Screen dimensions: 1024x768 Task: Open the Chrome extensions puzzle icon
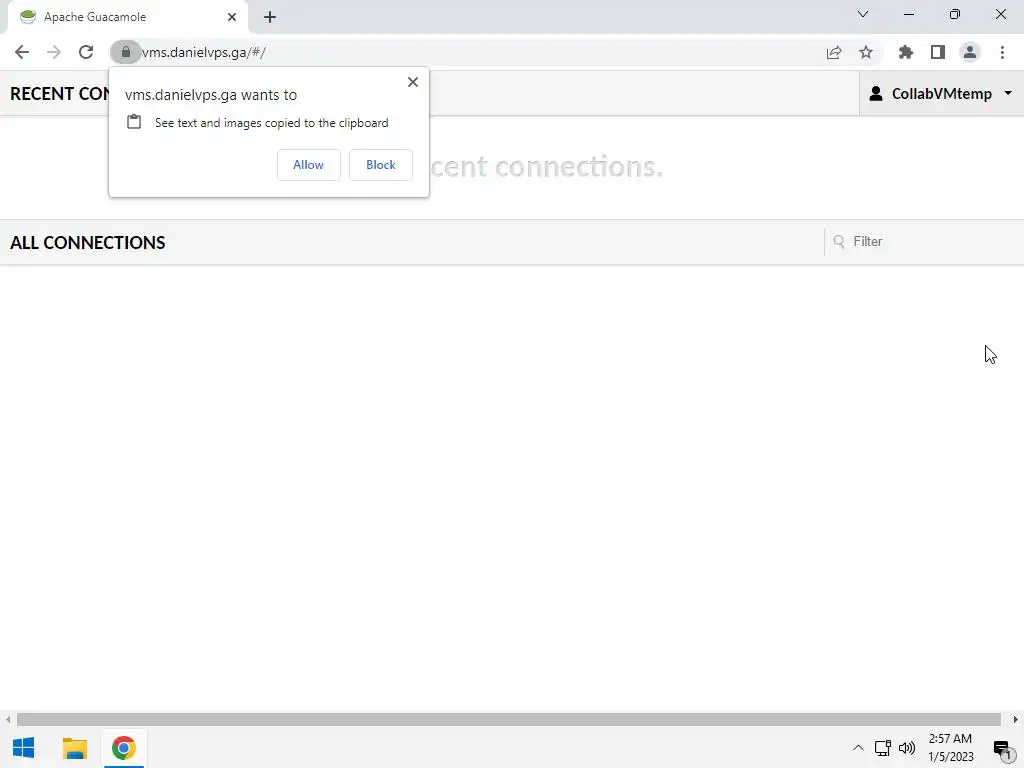pyautogui.click(x=906, y=52)
